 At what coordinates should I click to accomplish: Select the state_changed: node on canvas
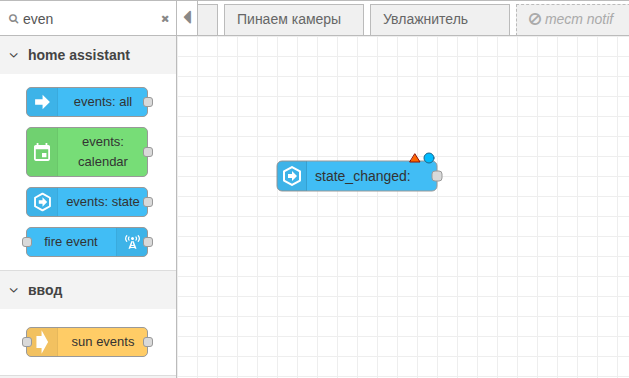coord(357,176)
